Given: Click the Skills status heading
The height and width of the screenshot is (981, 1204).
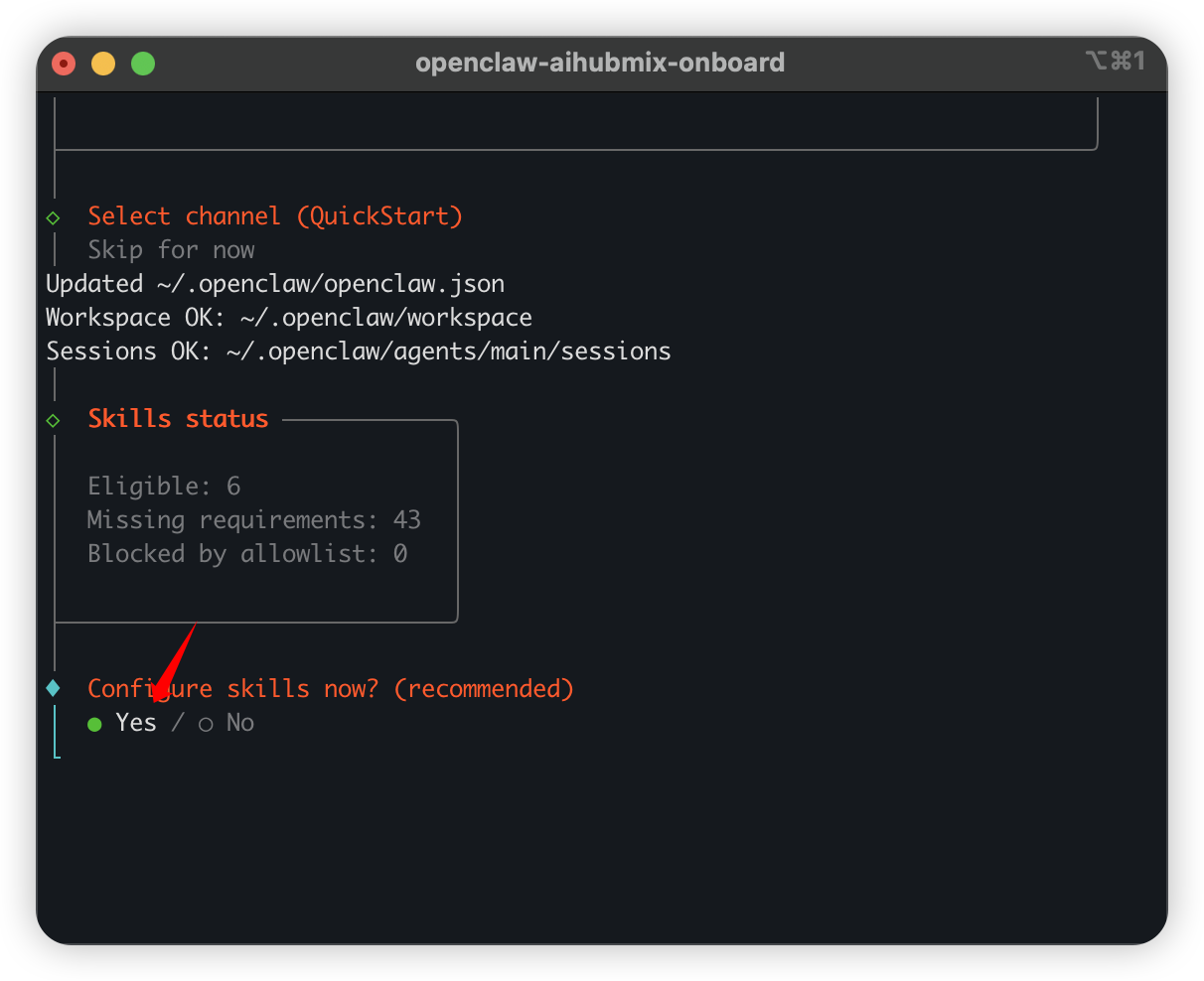Looking at the screenshot, I should (x=178, y=419).
